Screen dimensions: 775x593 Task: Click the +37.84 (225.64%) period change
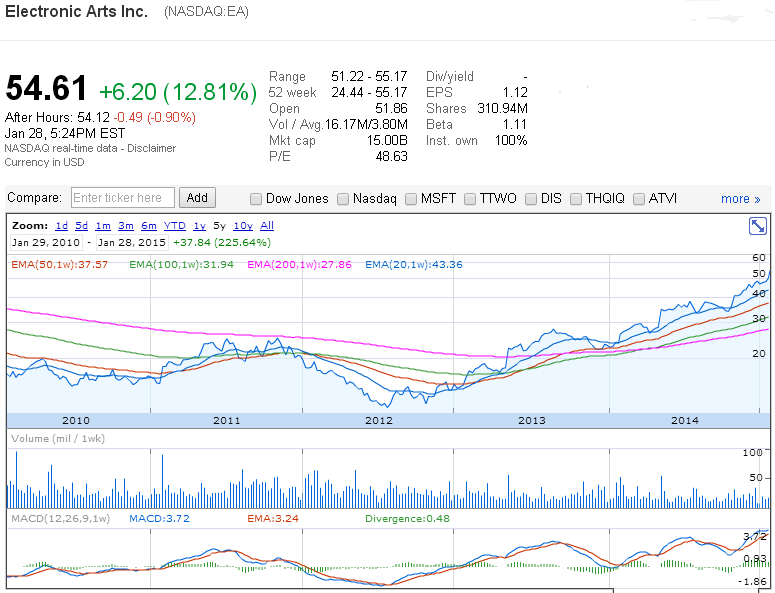(222, 243)
